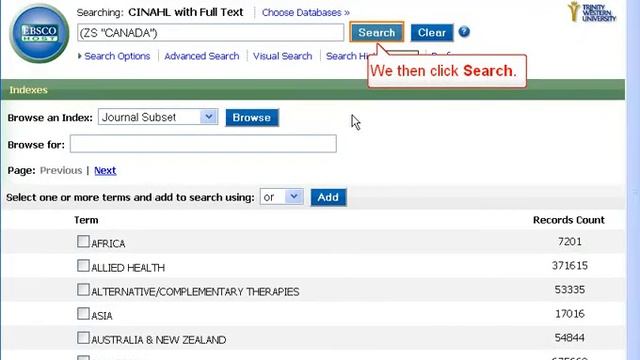Check AUSTRALIA & NEW ZEALAND checkbox
Viewport: 640px width, 360px height.
point(83,338)
